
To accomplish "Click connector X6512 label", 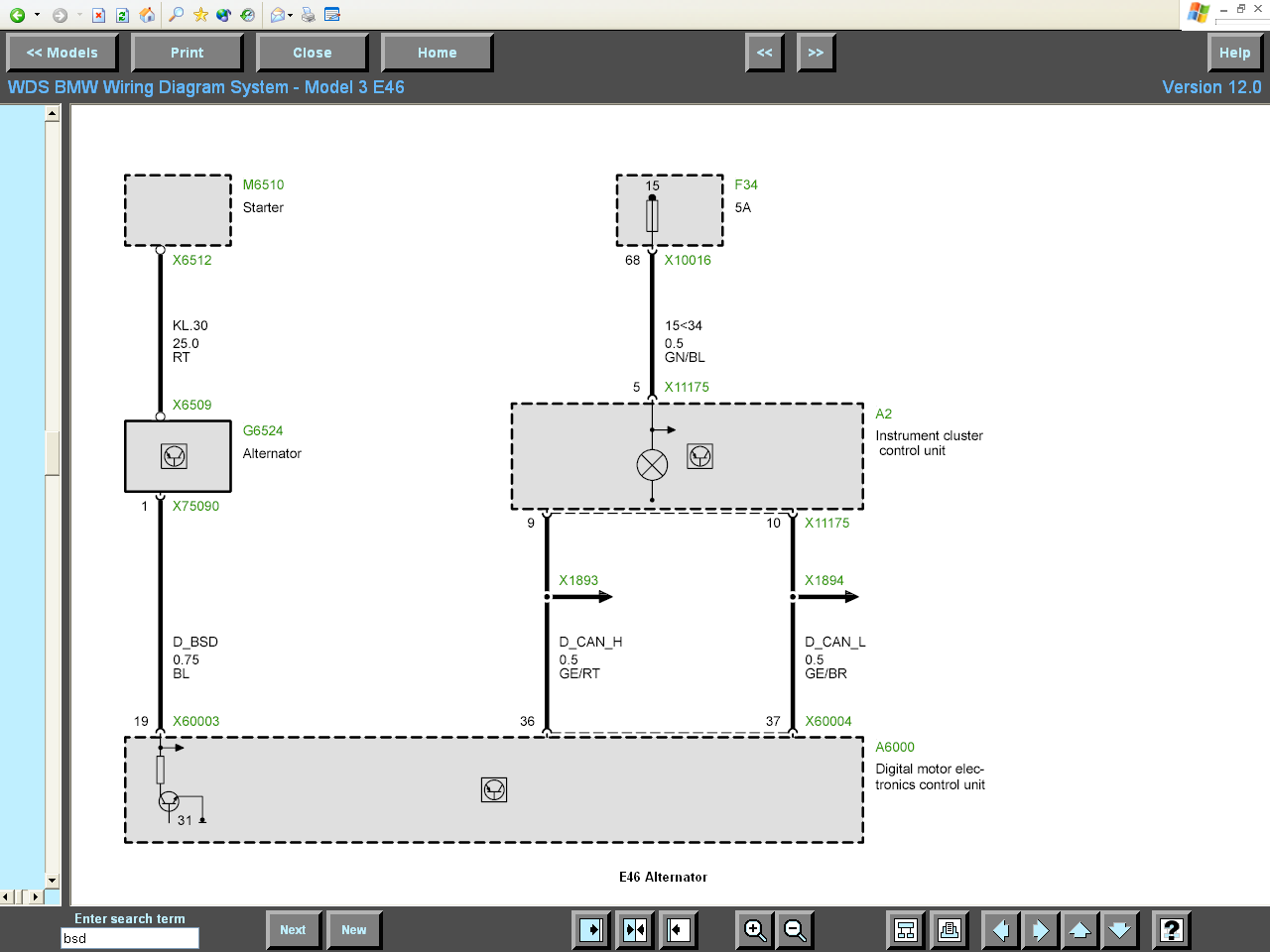I will tap(191, 260).
